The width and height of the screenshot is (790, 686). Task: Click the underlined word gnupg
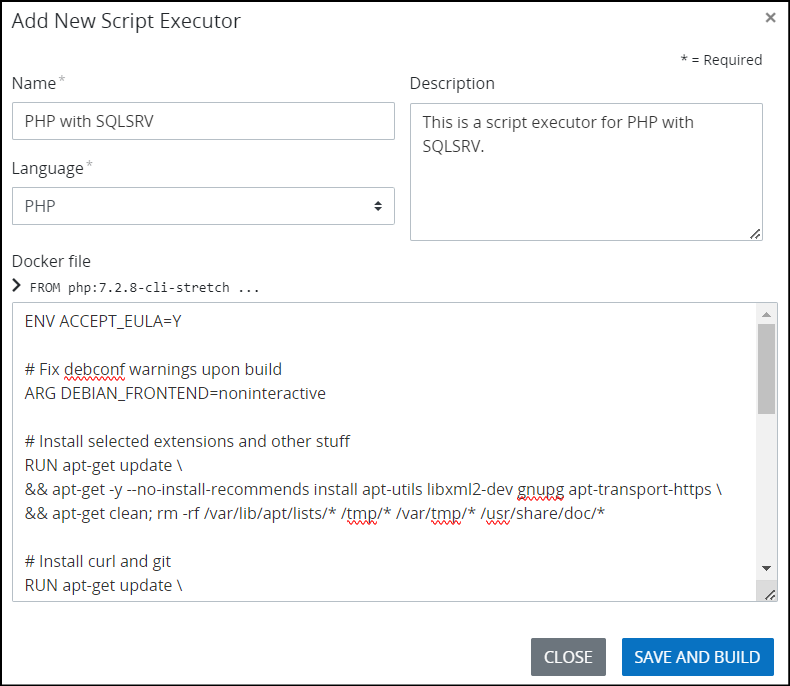pyautogui.click(x=541, y=489)
